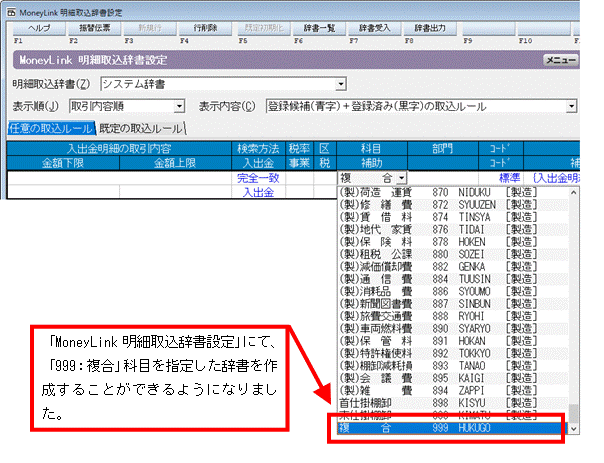This screenshot has height=463, width=604.
Task: Select (製)修 繕 費 872 from list
Action: 453,205
